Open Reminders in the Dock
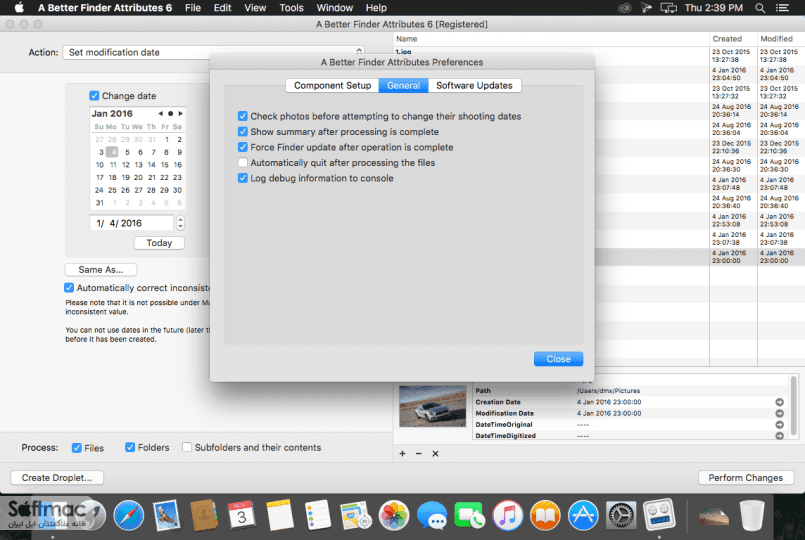Viewport: 805px width, 540px height. [x=317, y=515]
